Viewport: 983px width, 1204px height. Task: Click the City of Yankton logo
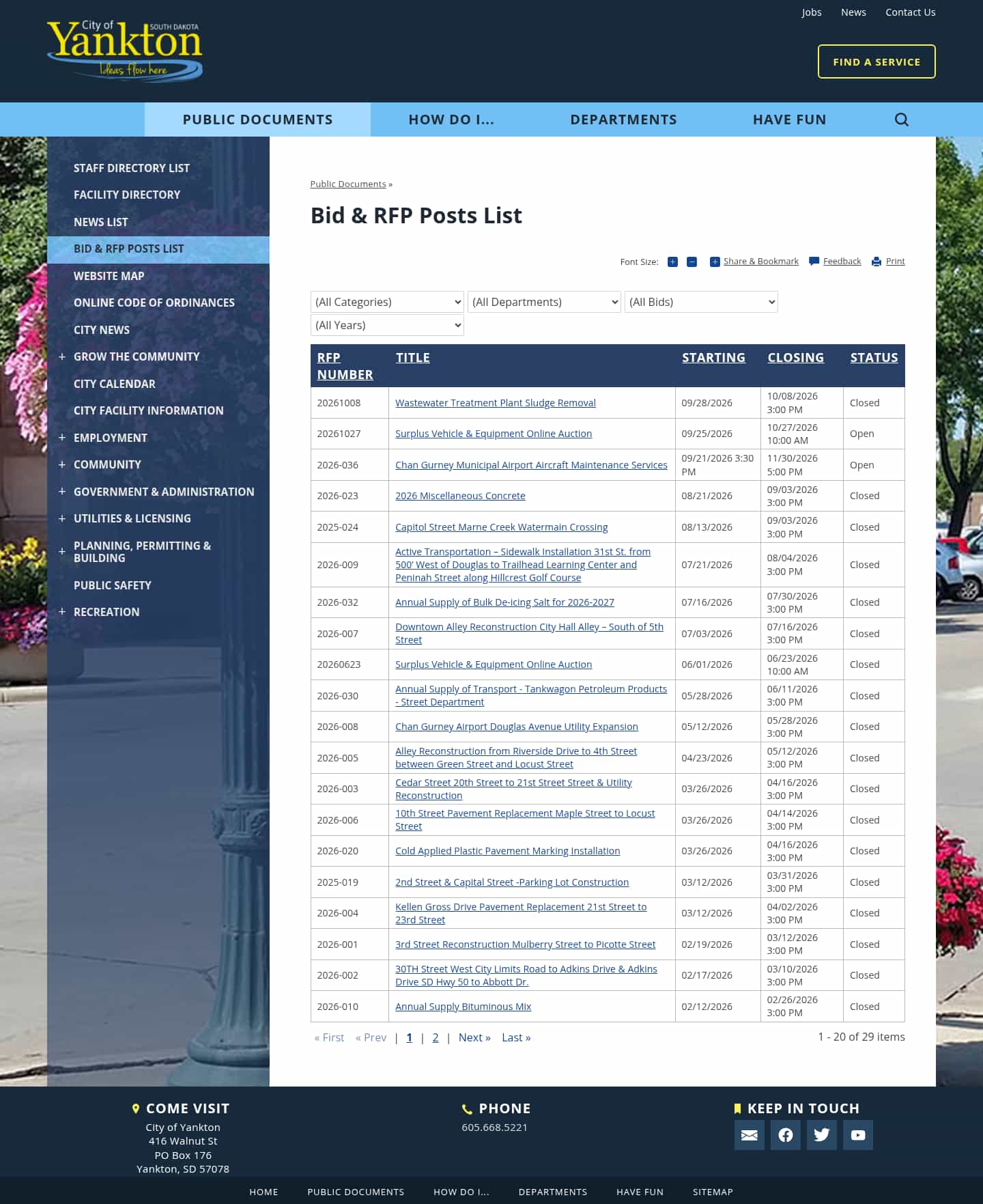[x=125, y=51]
